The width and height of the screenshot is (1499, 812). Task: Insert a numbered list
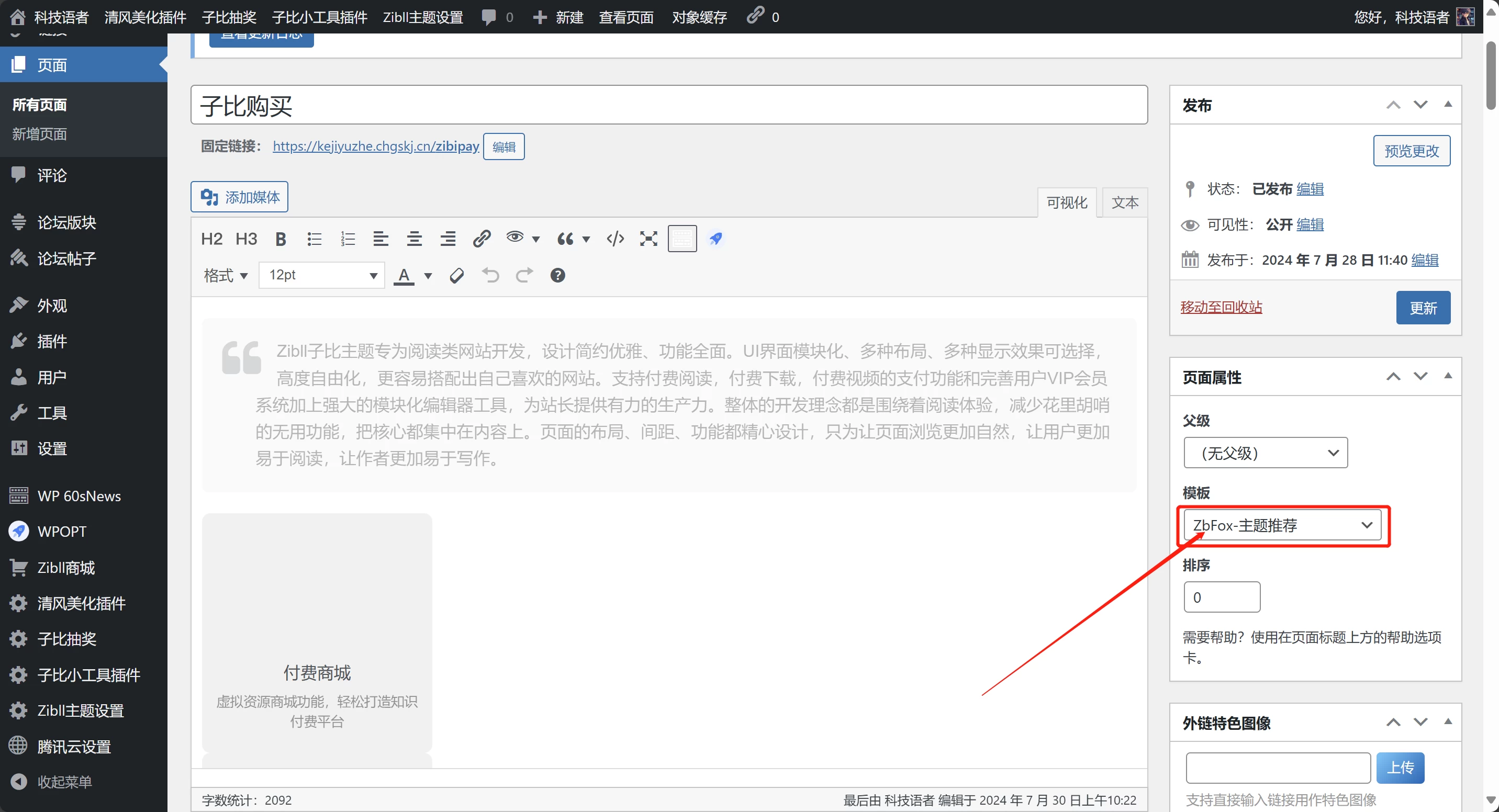coord(348,239)
